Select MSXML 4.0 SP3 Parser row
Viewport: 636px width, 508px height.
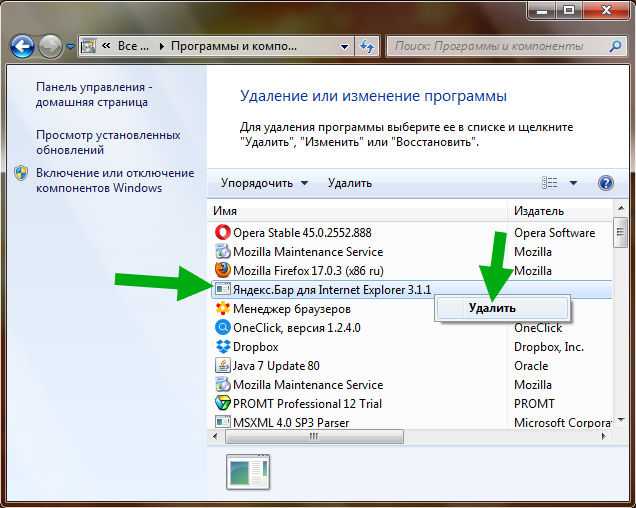coord(410,422)
